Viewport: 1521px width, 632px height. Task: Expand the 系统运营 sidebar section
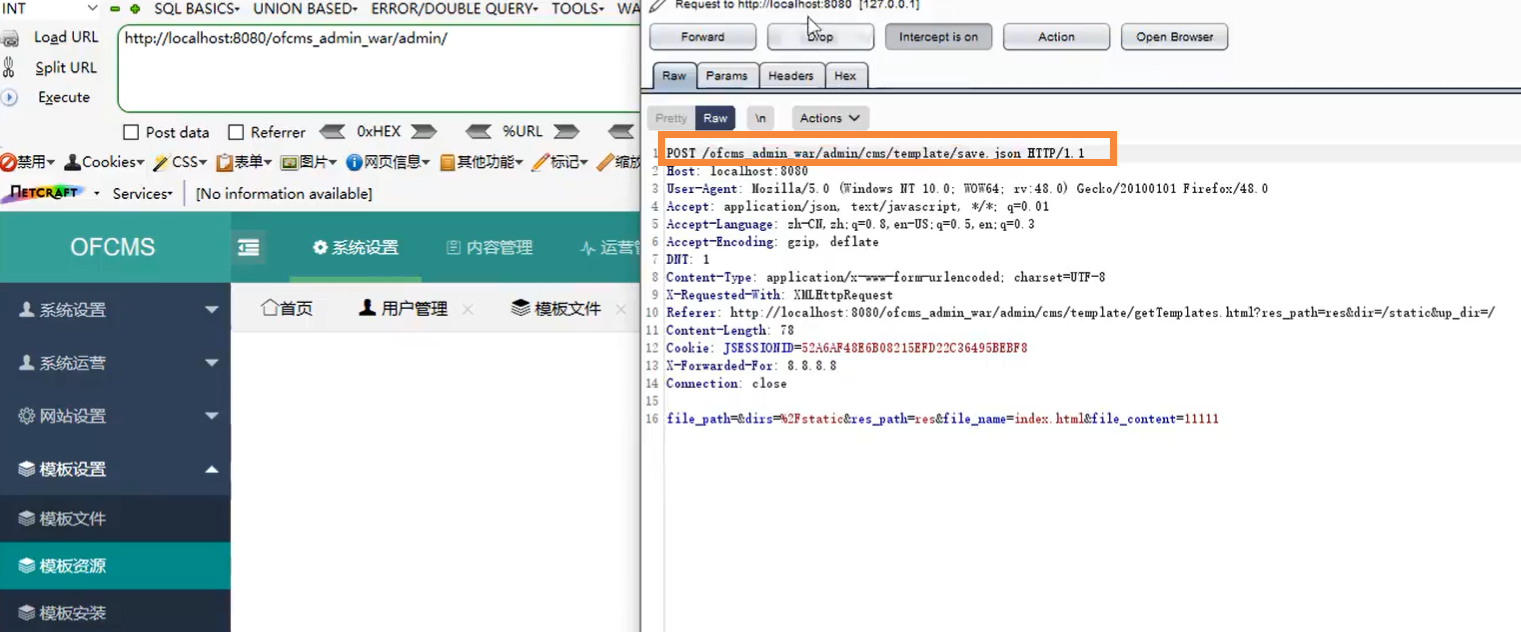[115, 363]
